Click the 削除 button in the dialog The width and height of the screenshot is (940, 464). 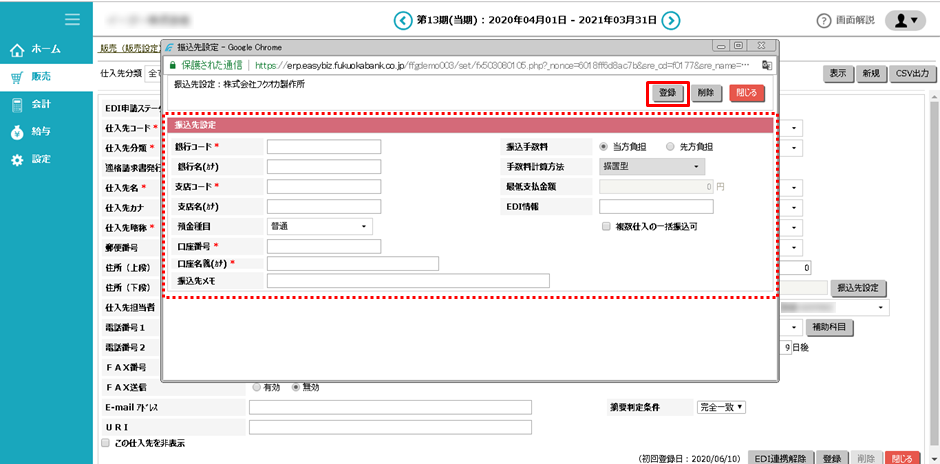point(706,93)
